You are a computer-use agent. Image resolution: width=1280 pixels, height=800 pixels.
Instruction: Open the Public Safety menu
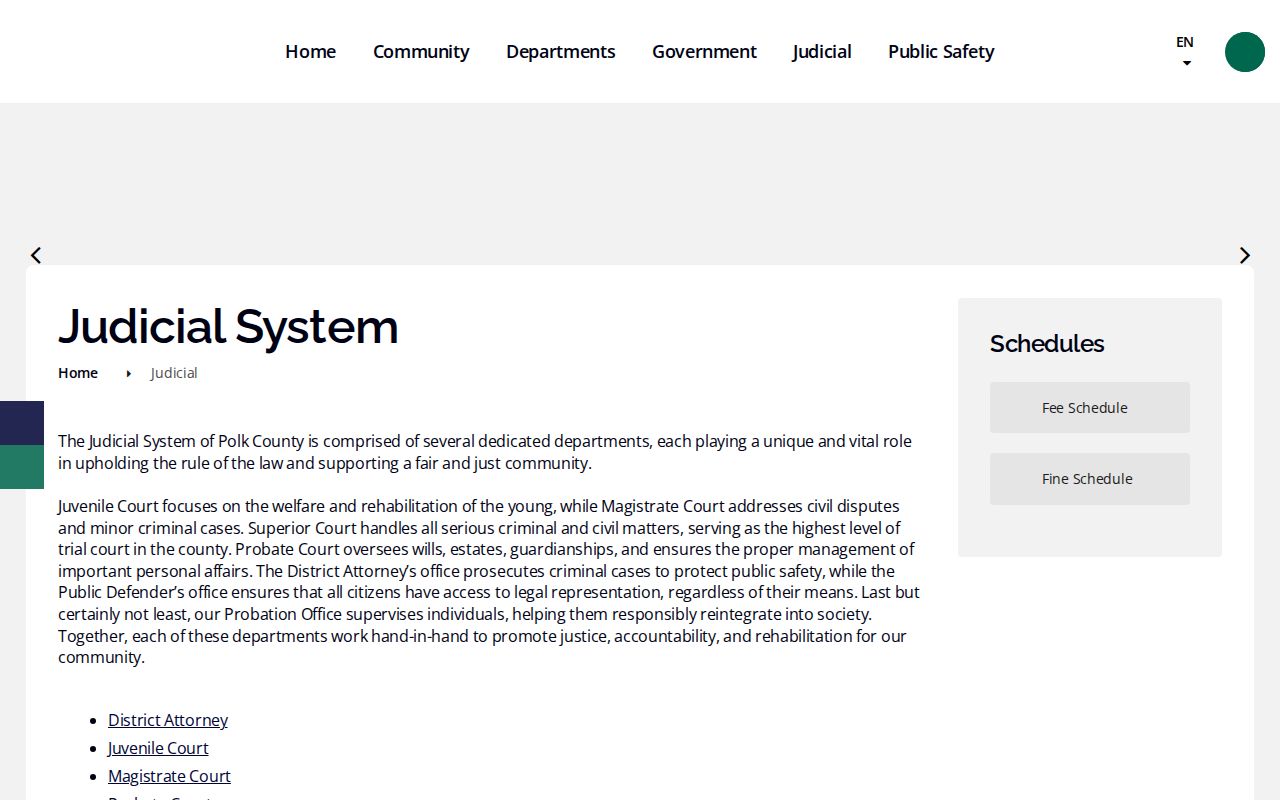pos(941,52)
